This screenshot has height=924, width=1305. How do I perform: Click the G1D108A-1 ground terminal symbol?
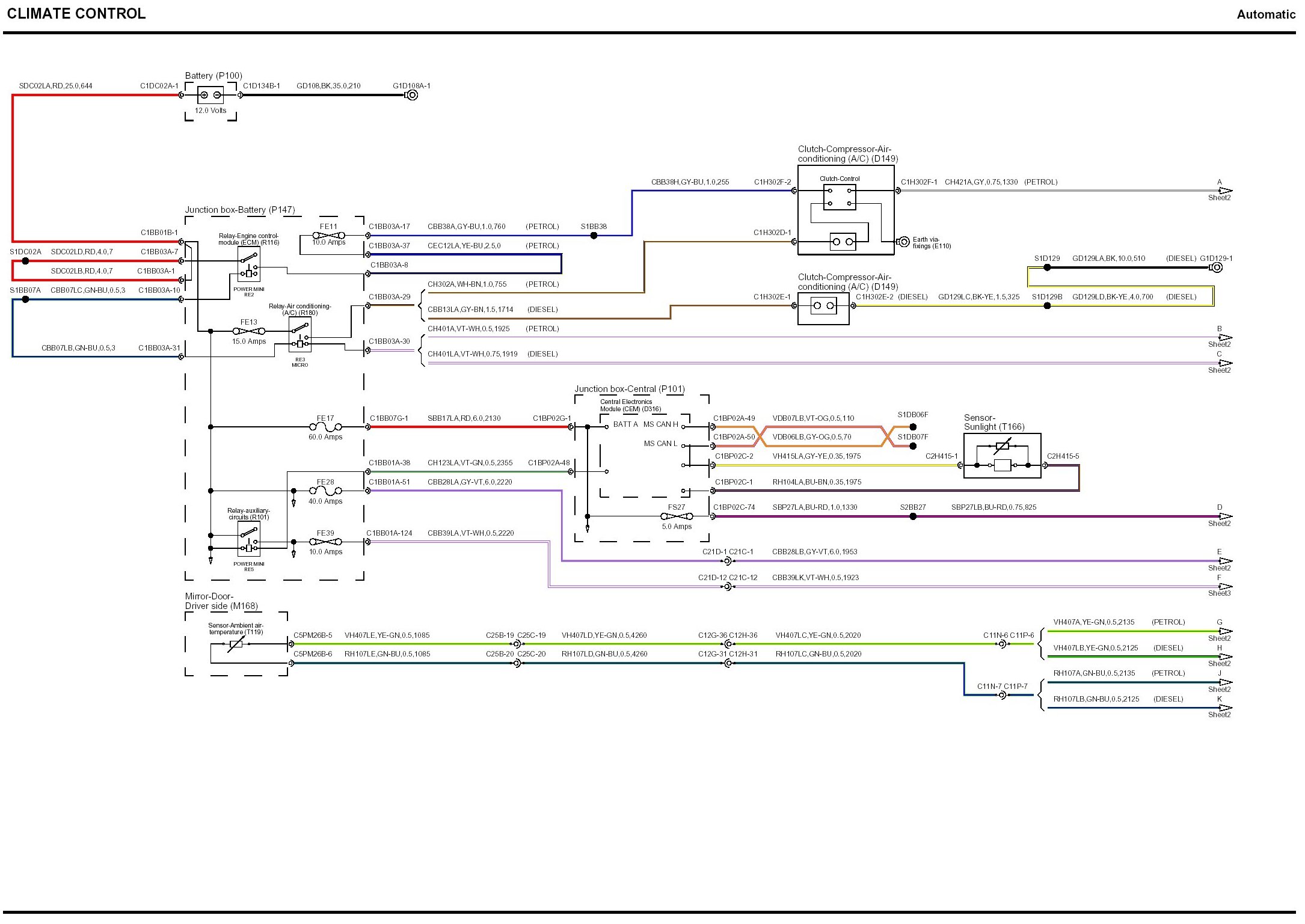click(x=412, y=95)
